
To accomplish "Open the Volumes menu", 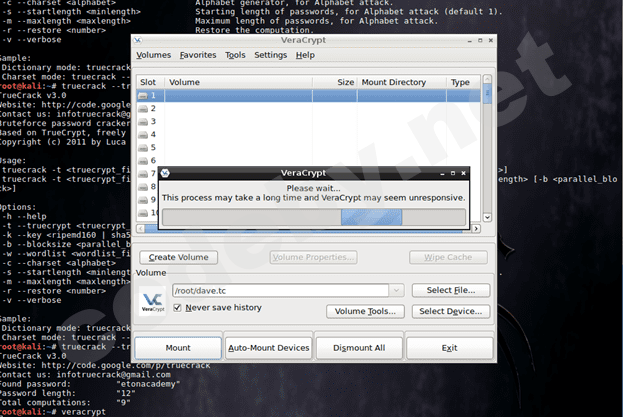I will click(153, 55).
